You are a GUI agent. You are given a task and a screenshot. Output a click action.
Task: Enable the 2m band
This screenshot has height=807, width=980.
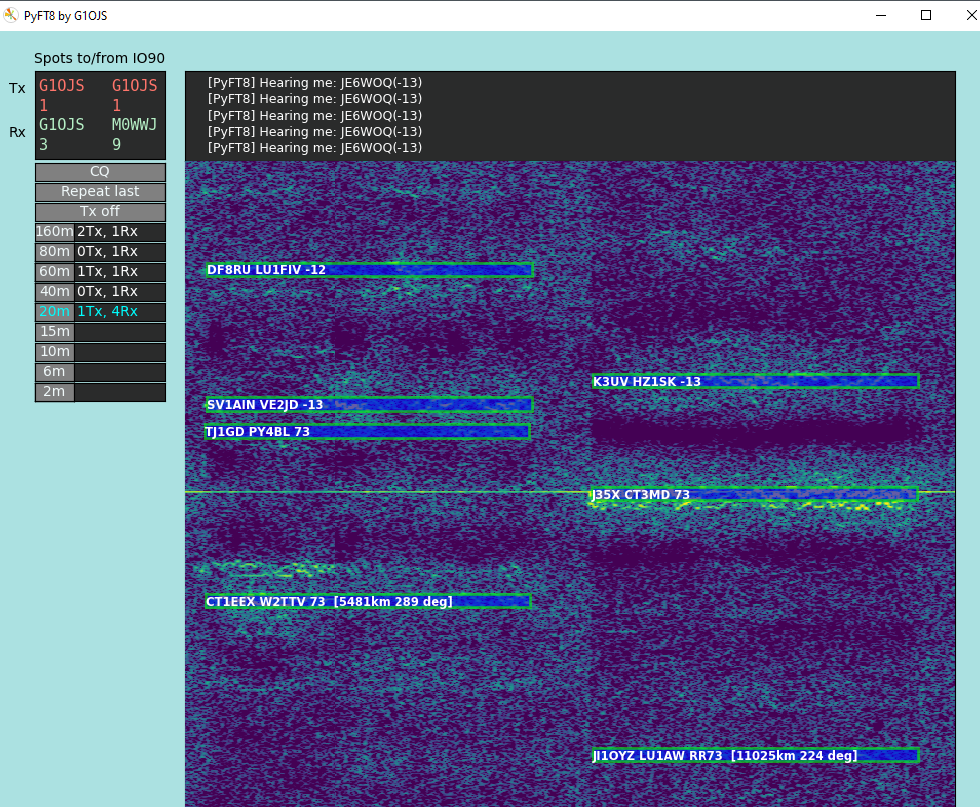(54, 391)
